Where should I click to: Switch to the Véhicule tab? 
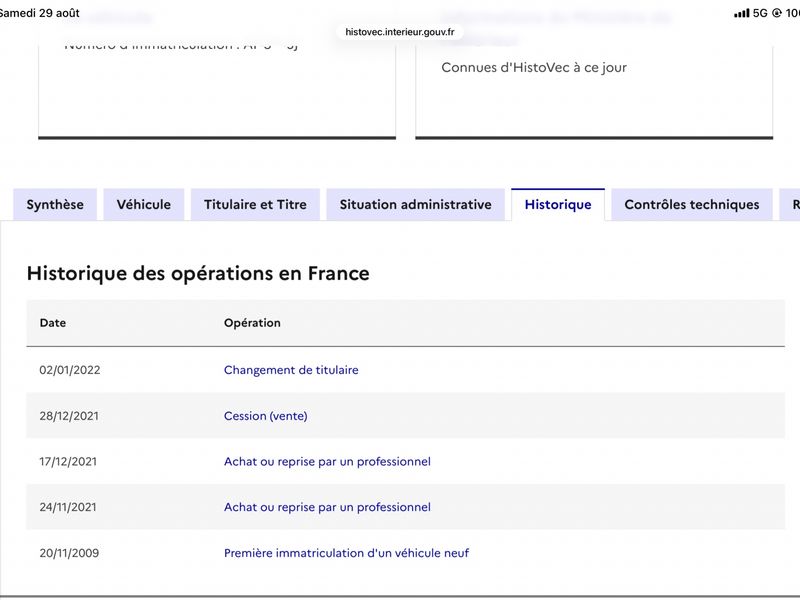(144, 205)
